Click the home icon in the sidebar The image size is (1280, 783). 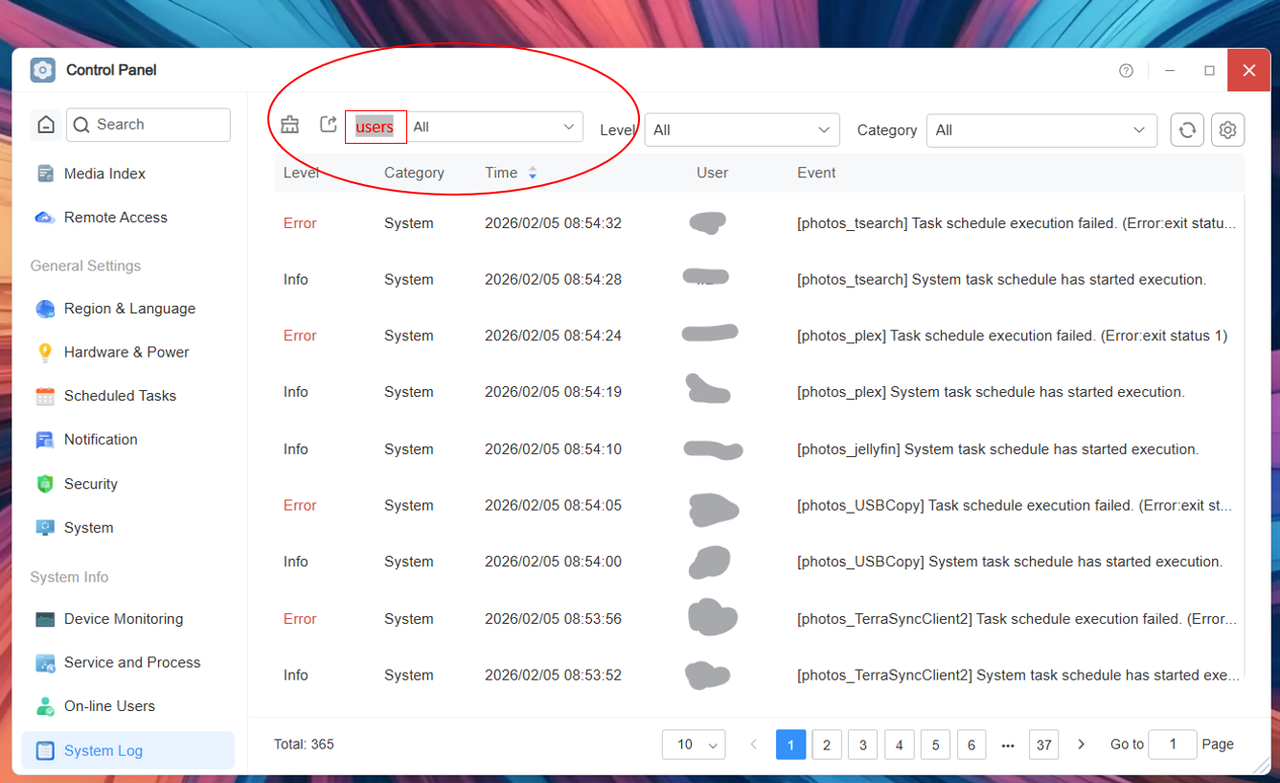click(45, 125)
